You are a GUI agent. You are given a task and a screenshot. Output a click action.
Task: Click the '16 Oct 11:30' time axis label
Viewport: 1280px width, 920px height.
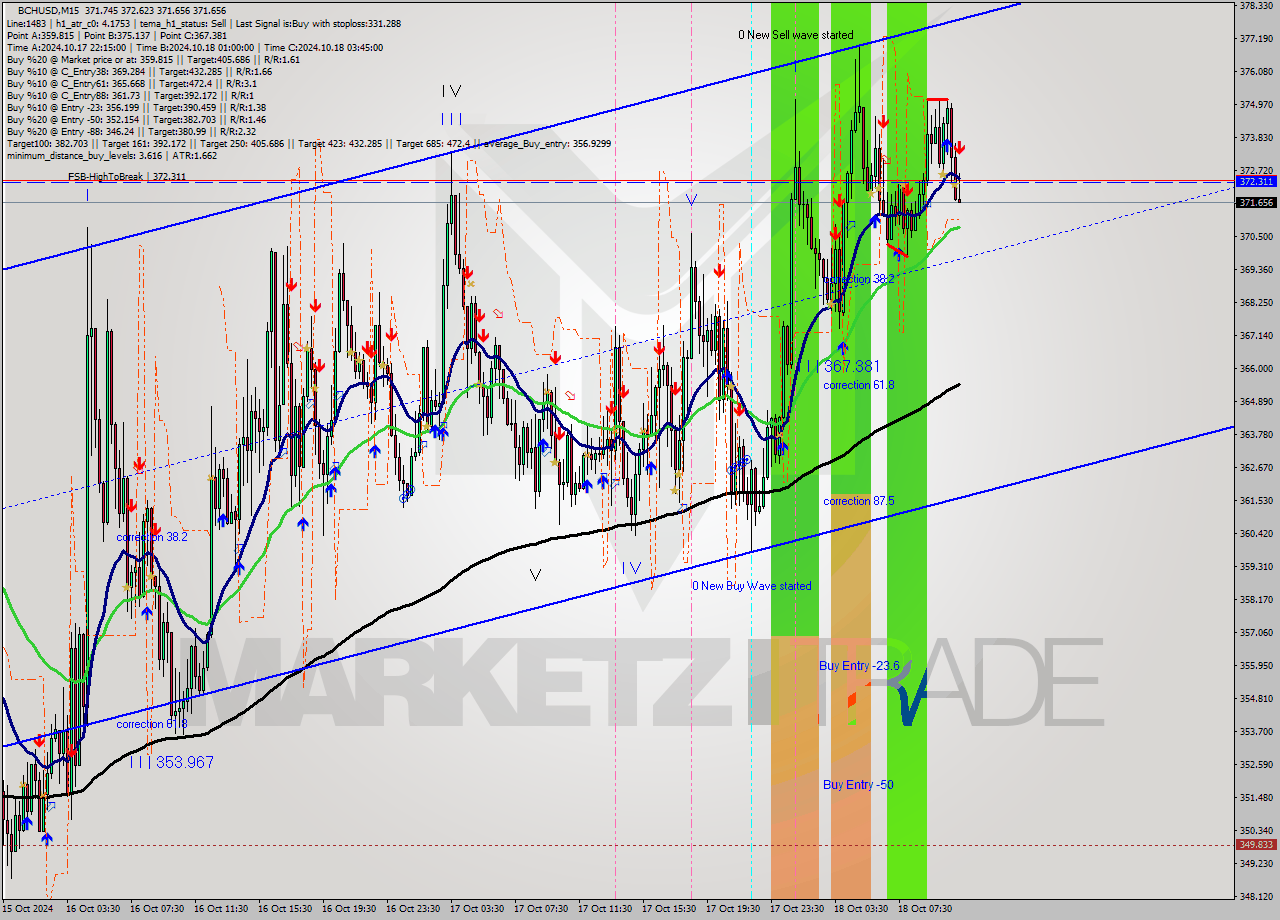(221, 909)
